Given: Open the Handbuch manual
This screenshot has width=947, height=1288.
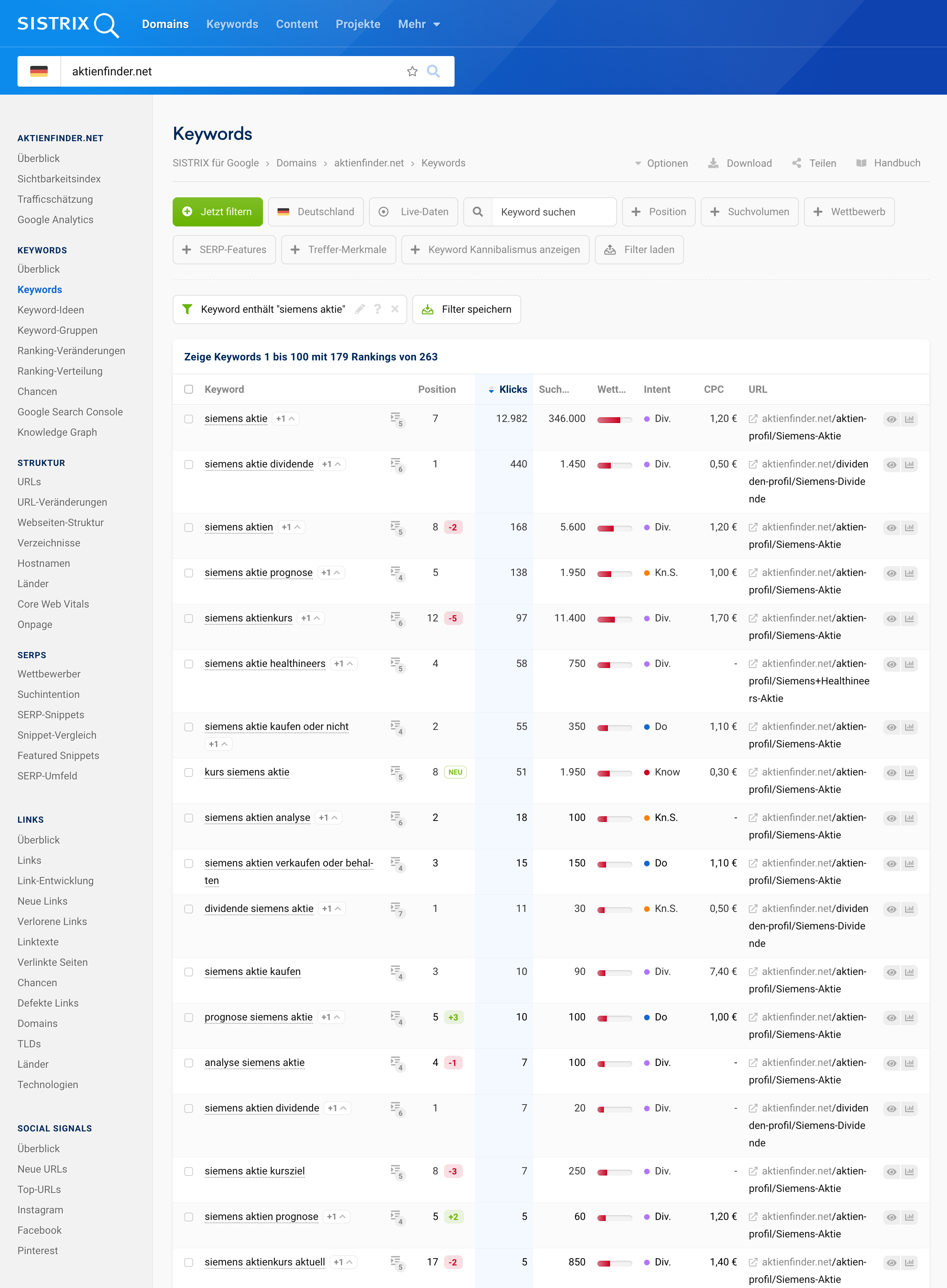Looking at the screenshot, I should (x=888, y=163).
